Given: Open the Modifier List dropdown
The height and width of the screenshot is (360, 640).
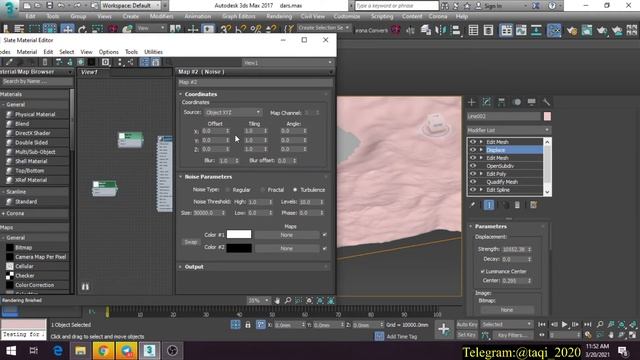Looking at the screenshot, I should [509, 130].
